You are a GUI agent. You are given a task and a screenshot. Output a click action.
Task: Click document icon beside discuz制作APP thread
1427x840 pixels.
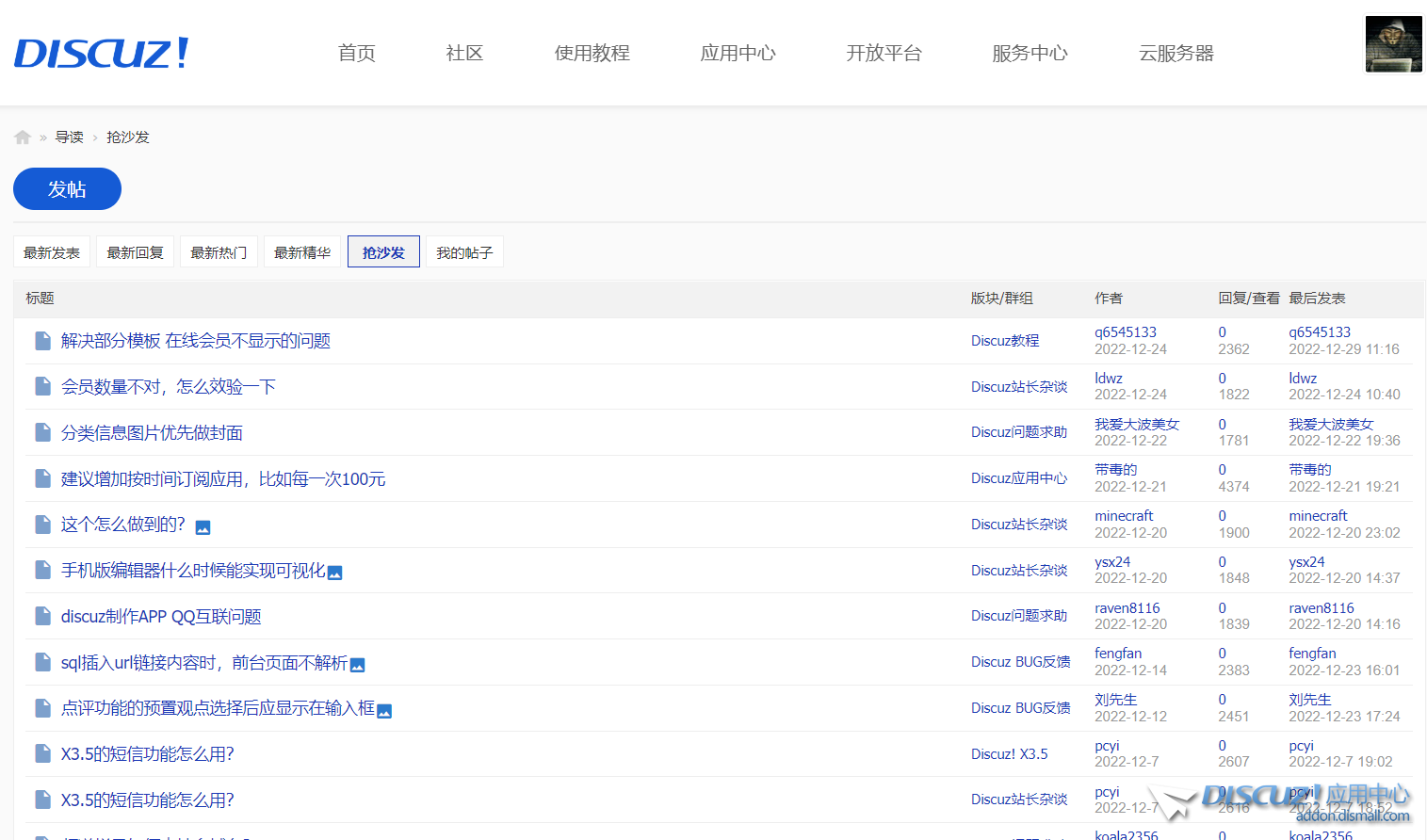pyautogui.click(x=42, y=617)
